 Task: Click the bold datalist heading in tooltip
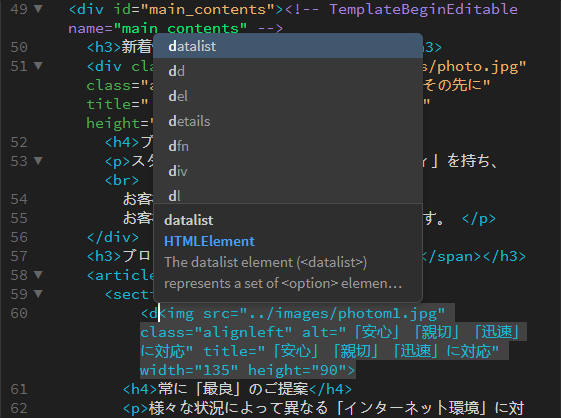[x=189, y=220]
